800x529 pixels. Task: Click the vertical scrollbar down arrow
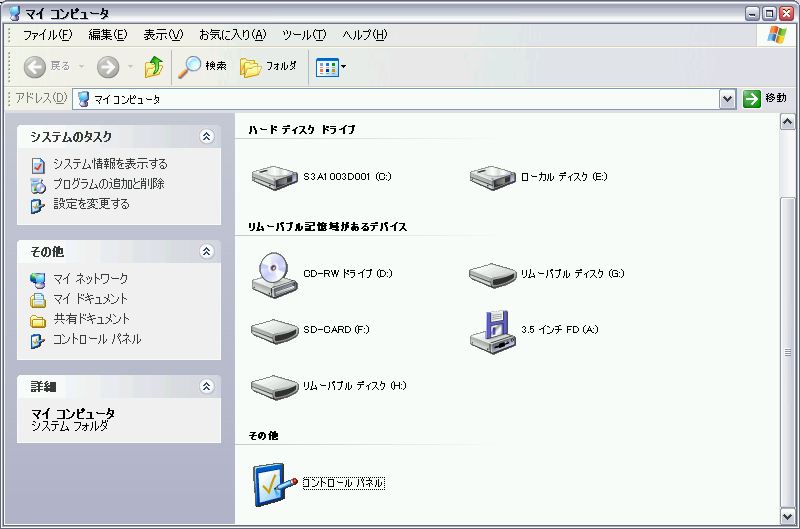(x=787, y=515)
